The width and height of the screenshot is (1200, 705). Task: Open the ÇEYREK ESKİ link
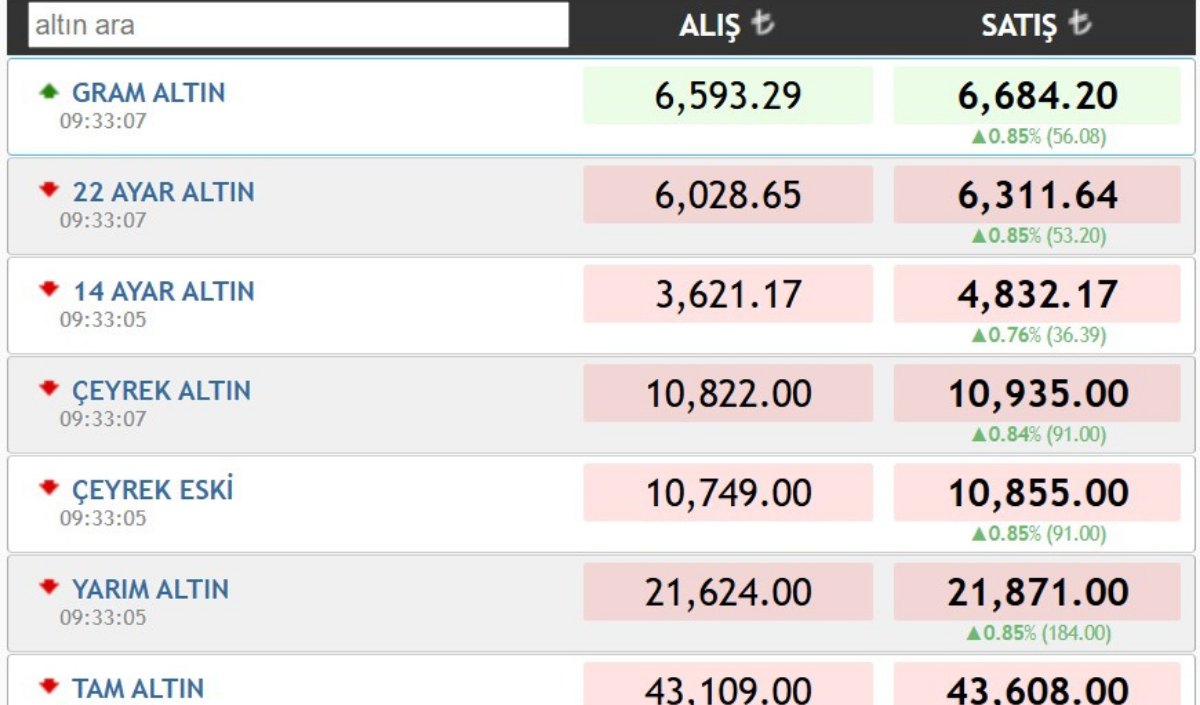pos(152,490)
